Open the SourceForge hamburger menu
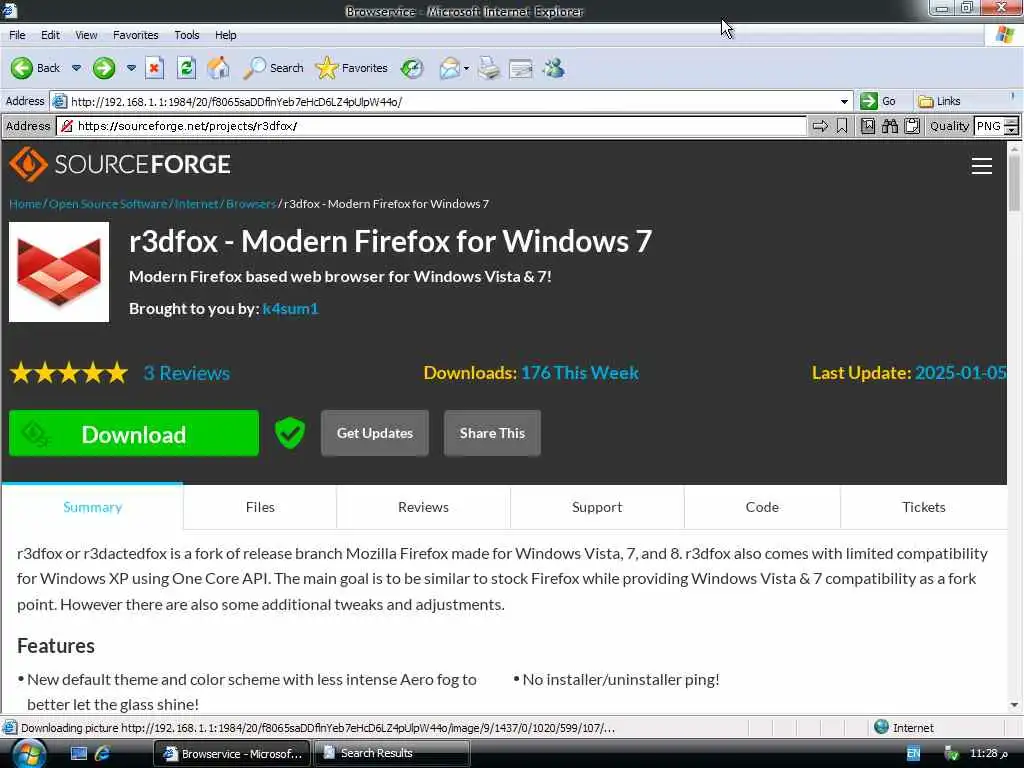The width and height of the screenshot is (1024, 768). click(x=982, y=166)
